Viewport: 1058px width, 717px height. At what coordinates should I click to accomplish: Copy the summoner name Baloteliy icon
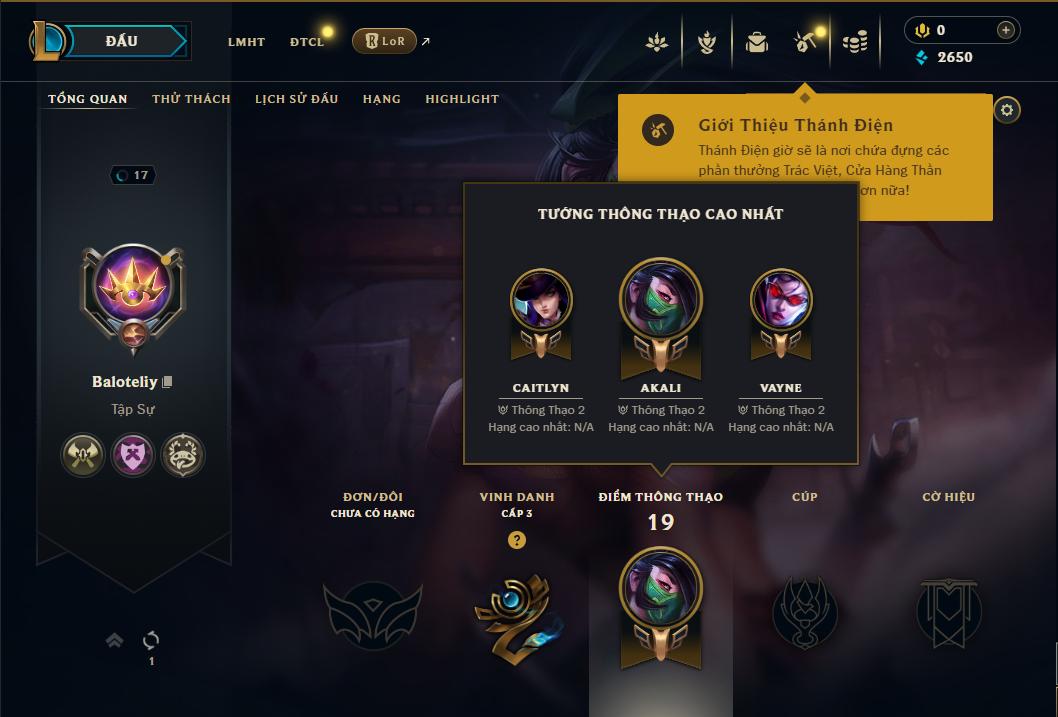coord(167,382)
